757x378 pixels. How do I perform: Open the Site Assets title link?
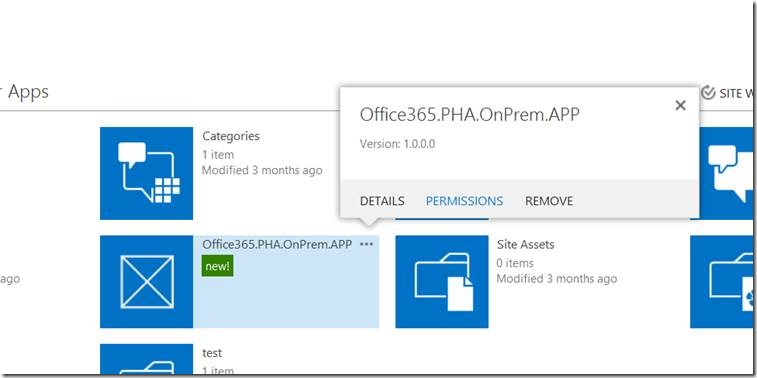525,244
